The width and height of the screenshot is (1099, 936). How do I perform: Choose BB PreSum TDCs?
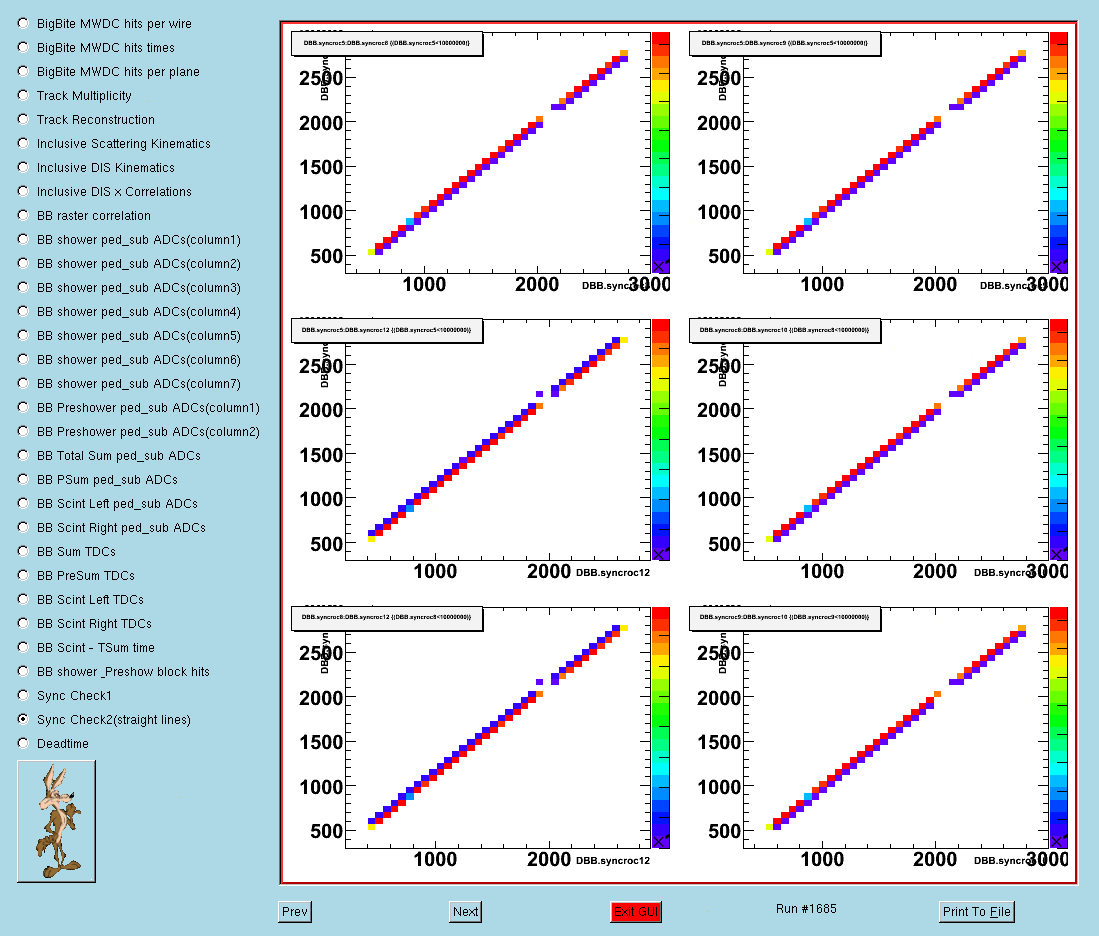click(76, 575)
